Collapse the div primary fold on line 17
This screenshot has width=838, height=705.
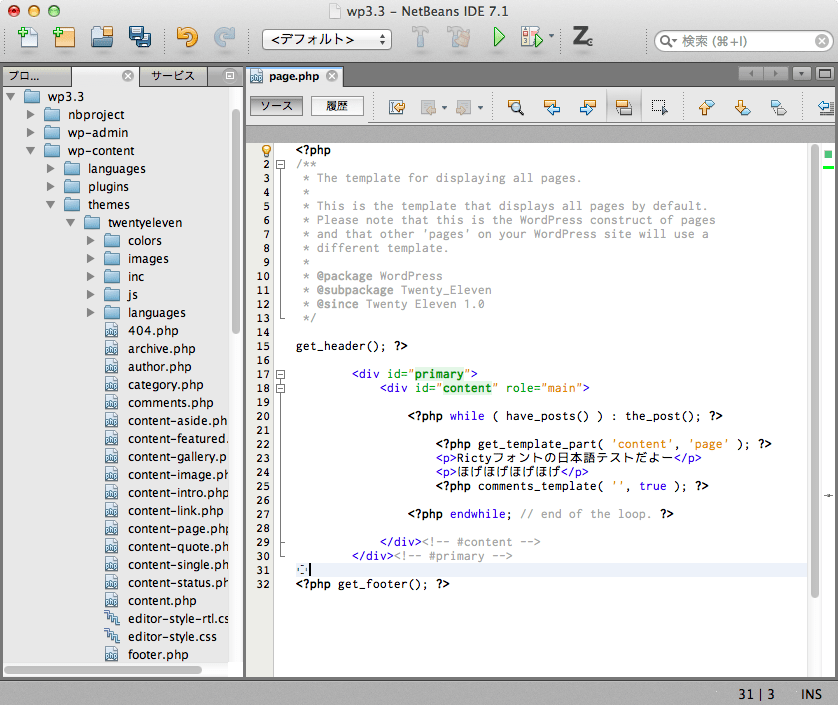(280, 374)
